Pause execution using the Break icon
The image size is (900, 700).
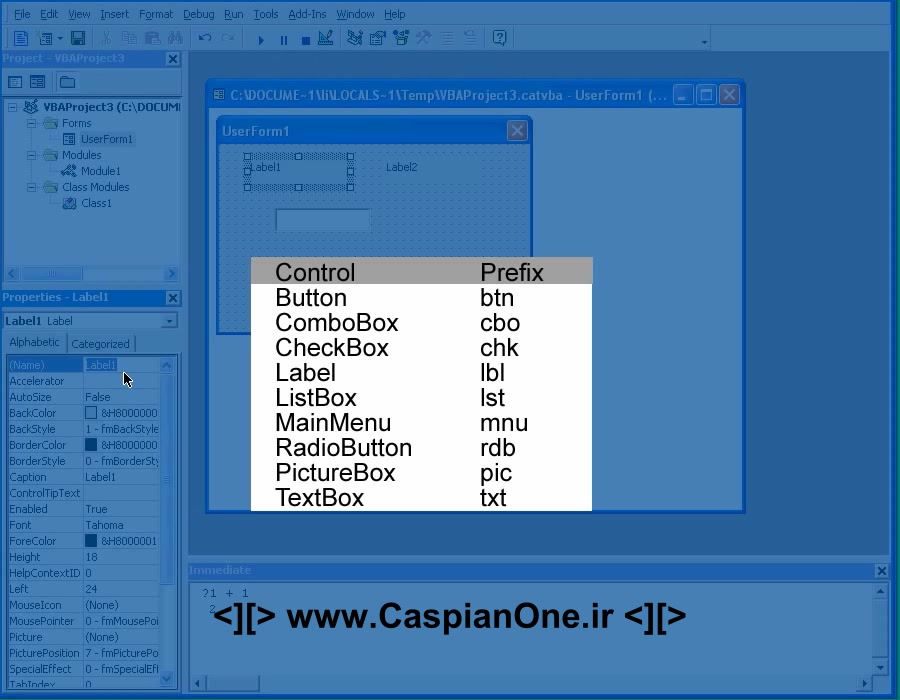(283, 37)
